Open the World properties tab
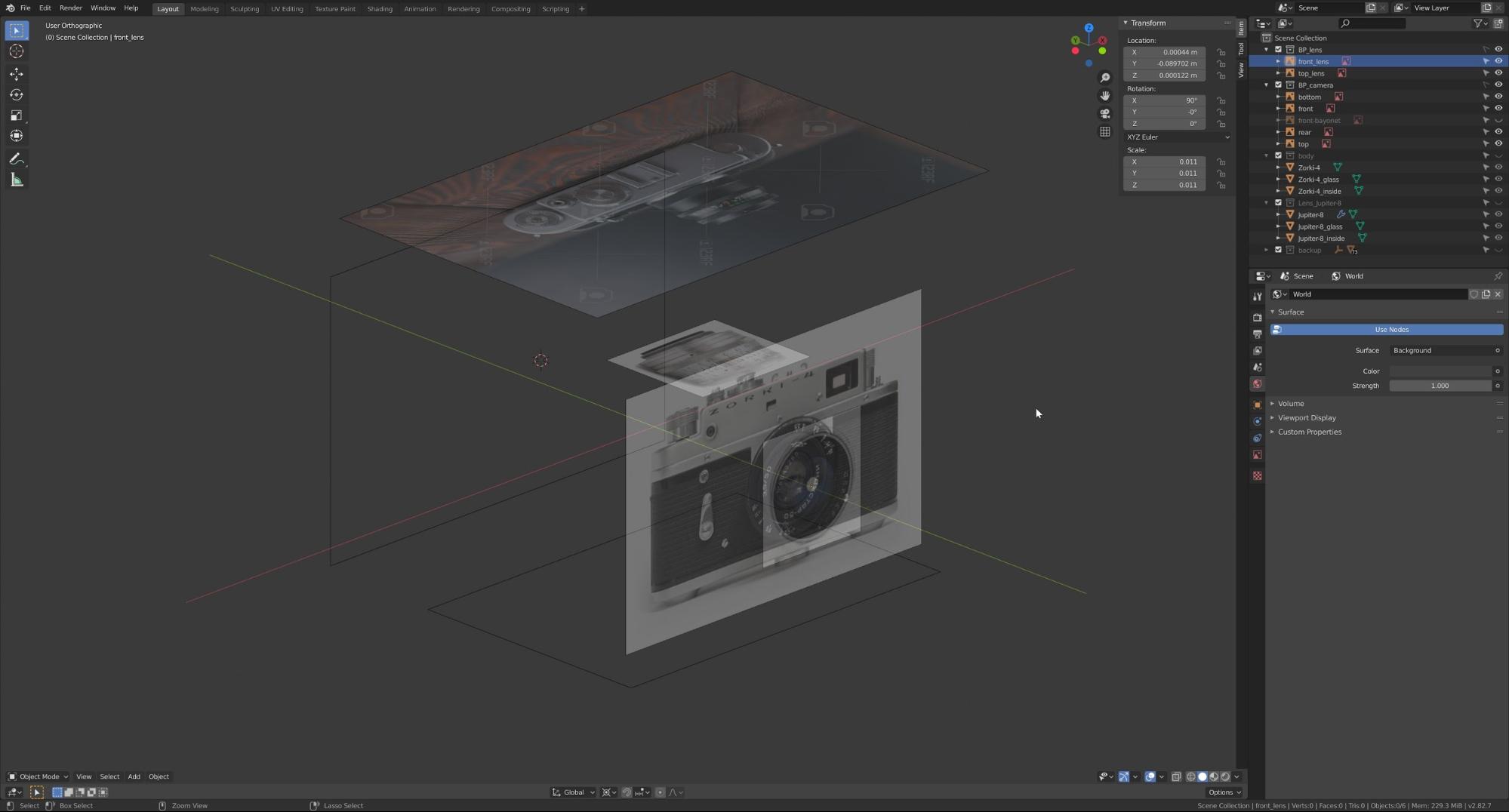The height and width of the screenshot is (812, 1509). click(1257, 384)
